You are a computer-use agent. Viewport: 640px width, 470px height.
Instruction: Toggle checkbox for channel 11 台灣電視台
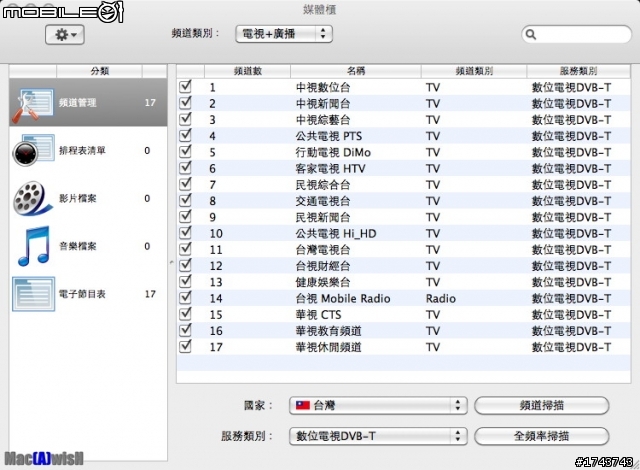(x=185, y=249)
